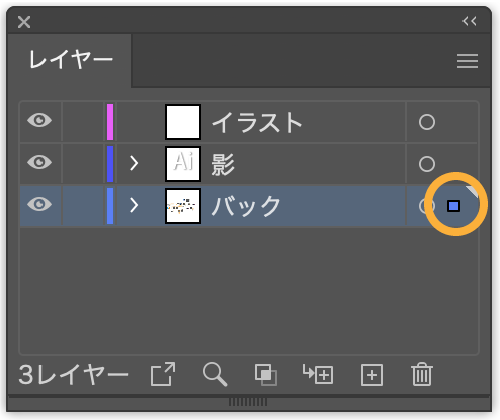
Task: Select the 影 layer name
Action: pos(223,164)
